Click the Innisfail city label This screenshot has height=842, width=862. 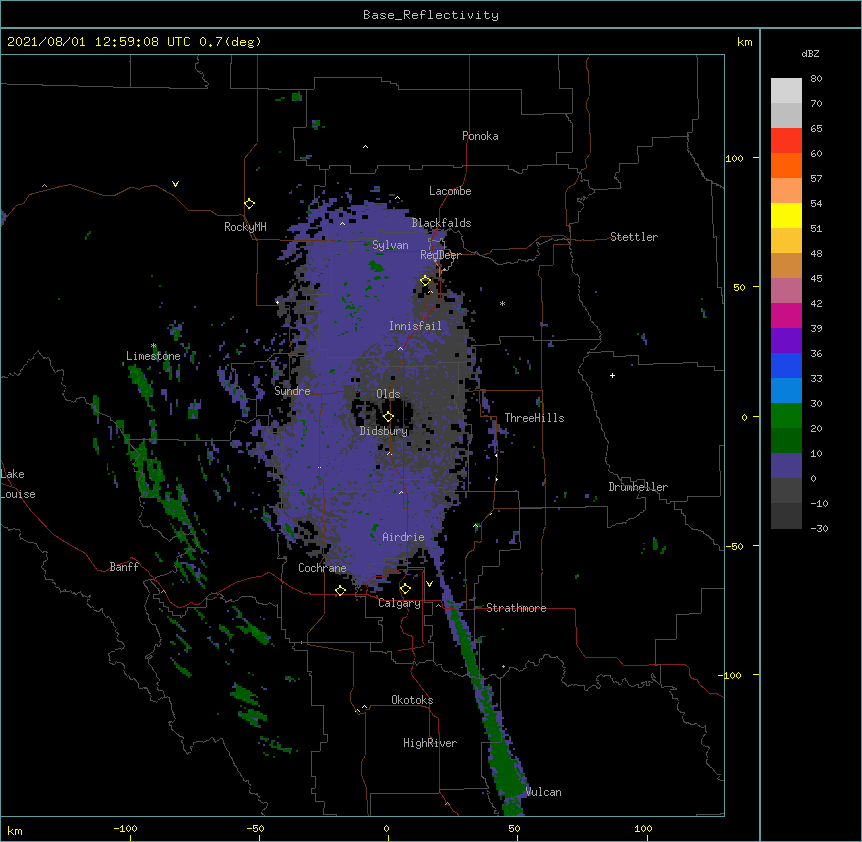[415, 326]
